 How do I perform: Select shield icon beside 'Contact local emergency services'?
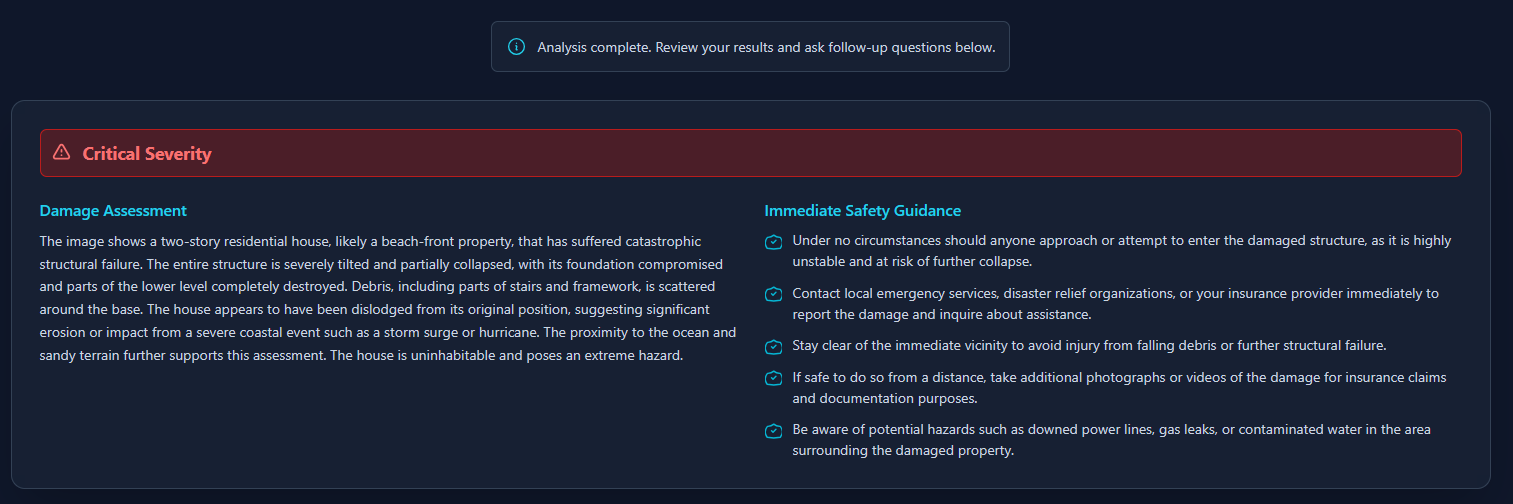pyautogui.click(x=773, y=294)
